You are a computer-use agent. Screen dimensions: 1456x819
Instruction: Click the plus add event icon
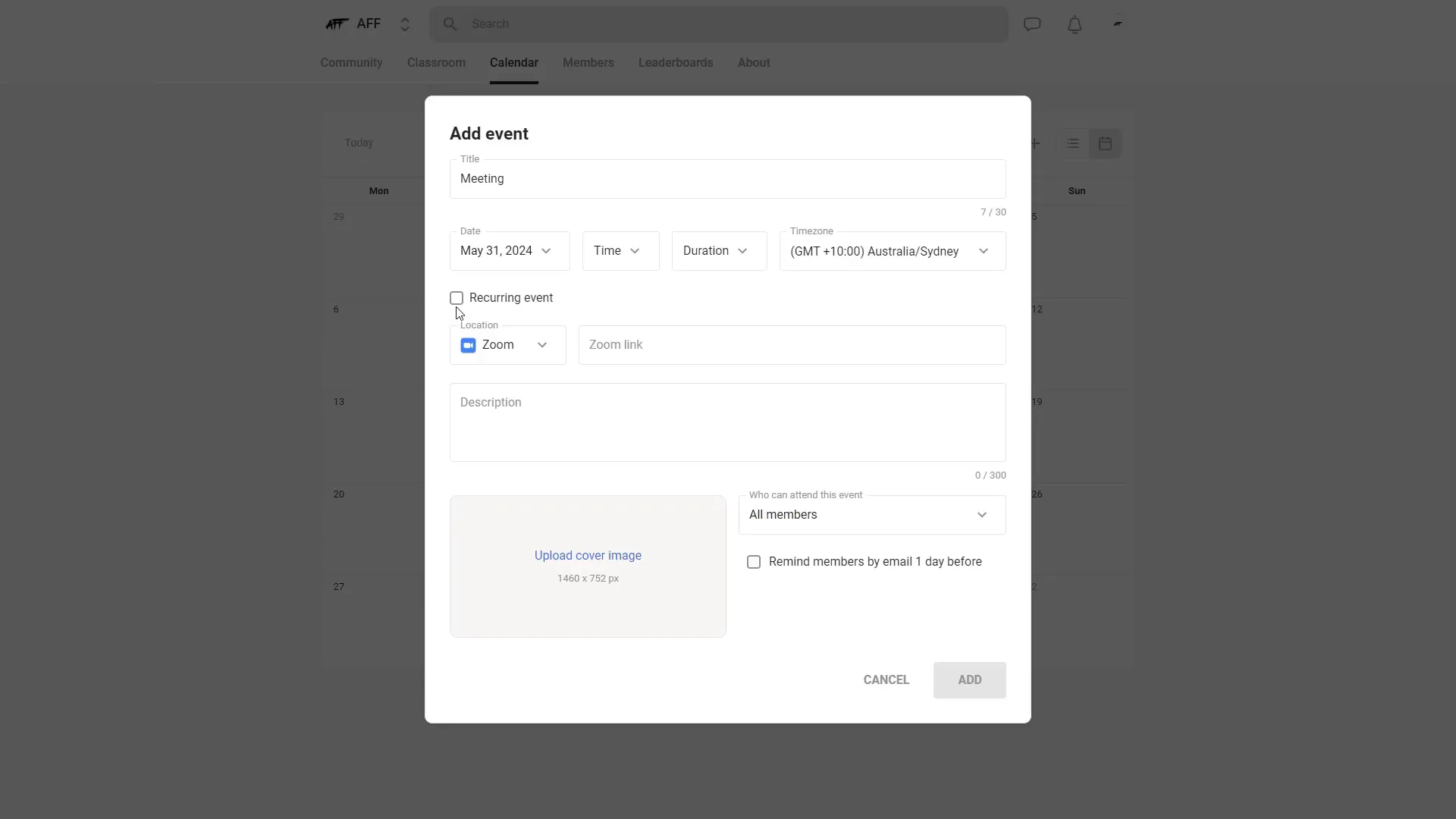[x=1035, y=143]
